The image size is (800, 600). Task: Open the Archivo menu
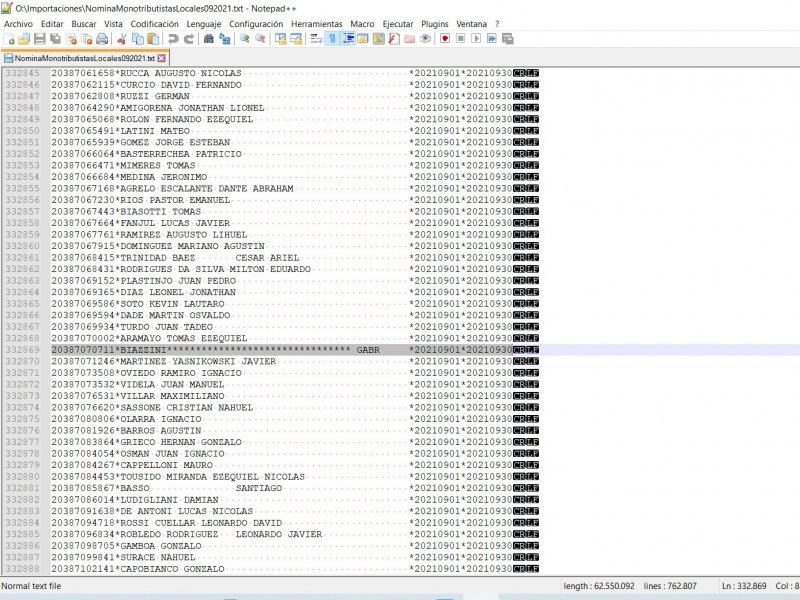coord(19,23)
